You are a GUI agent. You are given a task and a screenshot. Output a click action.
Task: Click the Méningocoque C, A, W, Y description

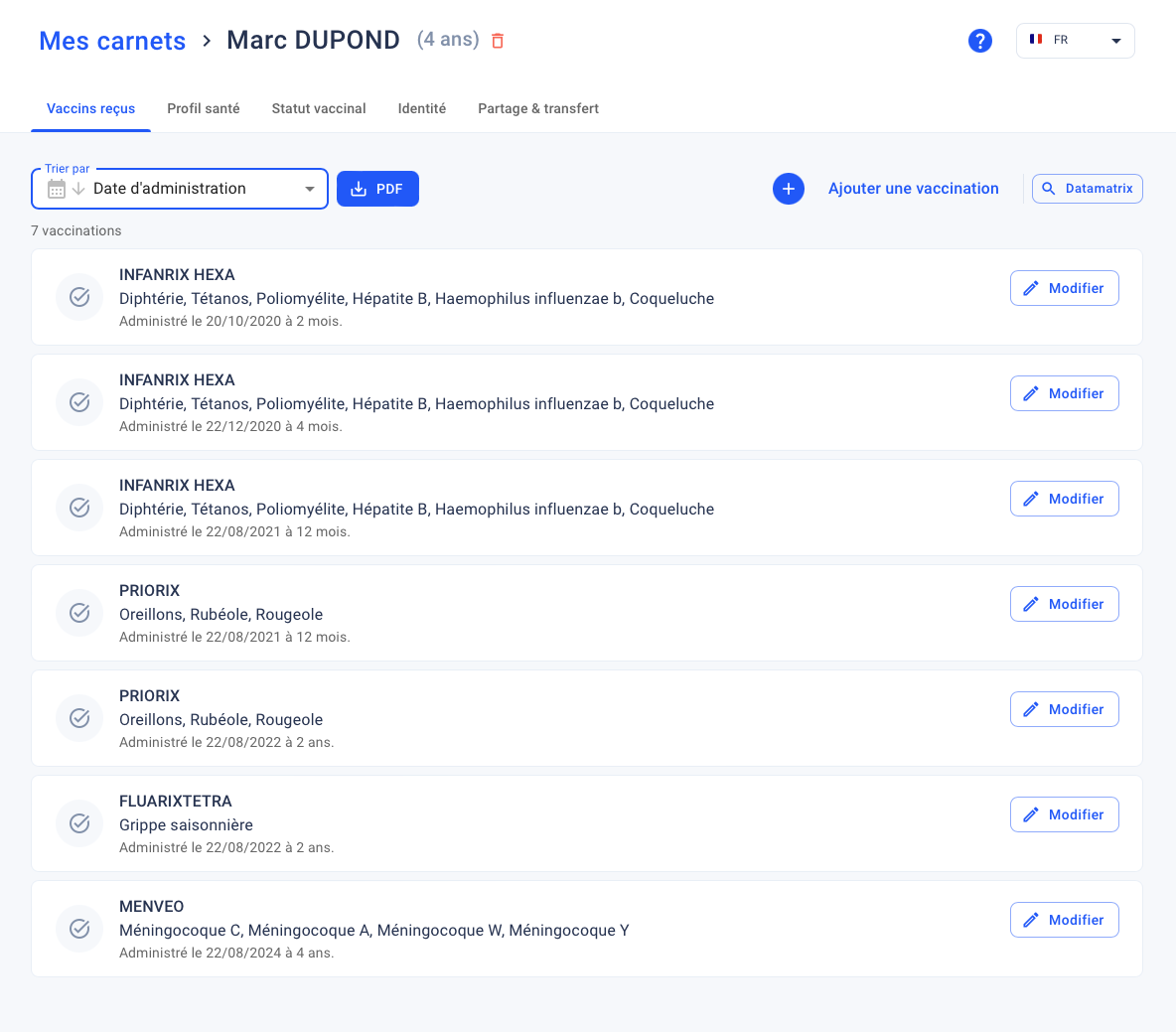[373, 930]
